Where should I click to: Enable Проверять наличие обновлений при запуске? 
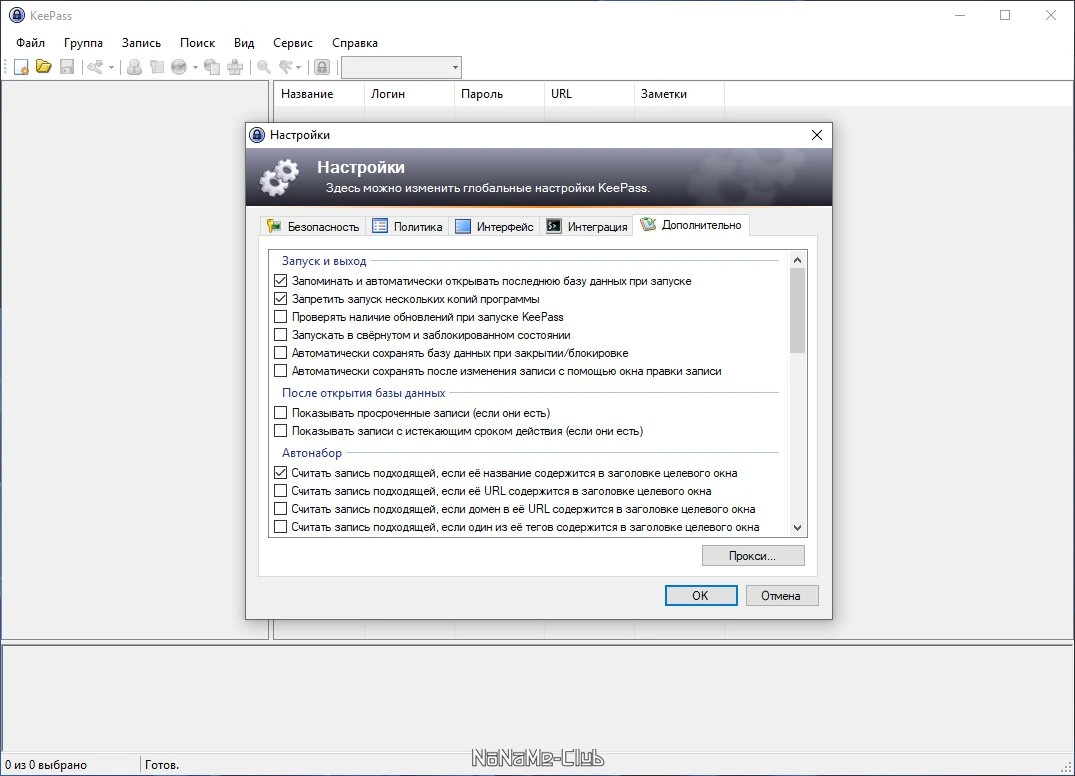click(x=280, y=317)
